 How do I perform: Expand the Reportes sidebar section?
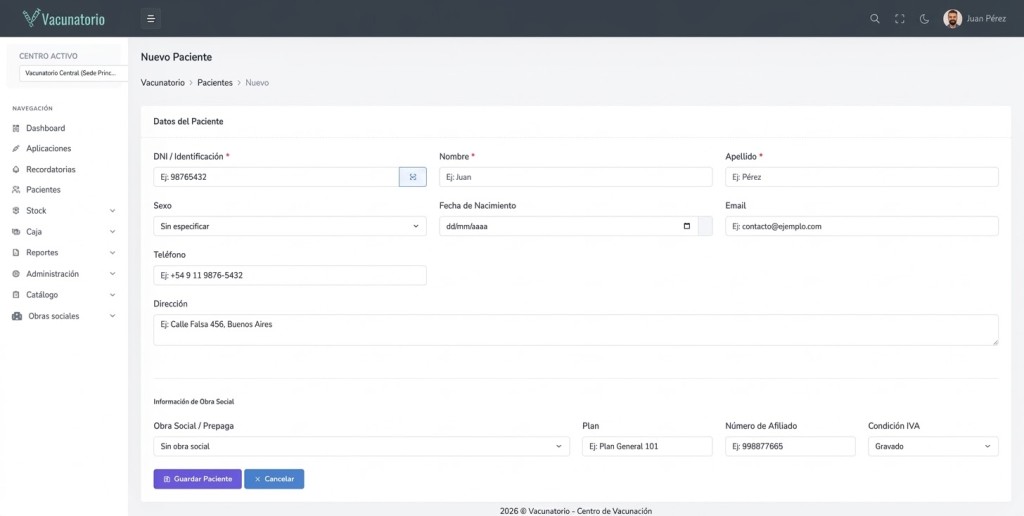(64, 253)
